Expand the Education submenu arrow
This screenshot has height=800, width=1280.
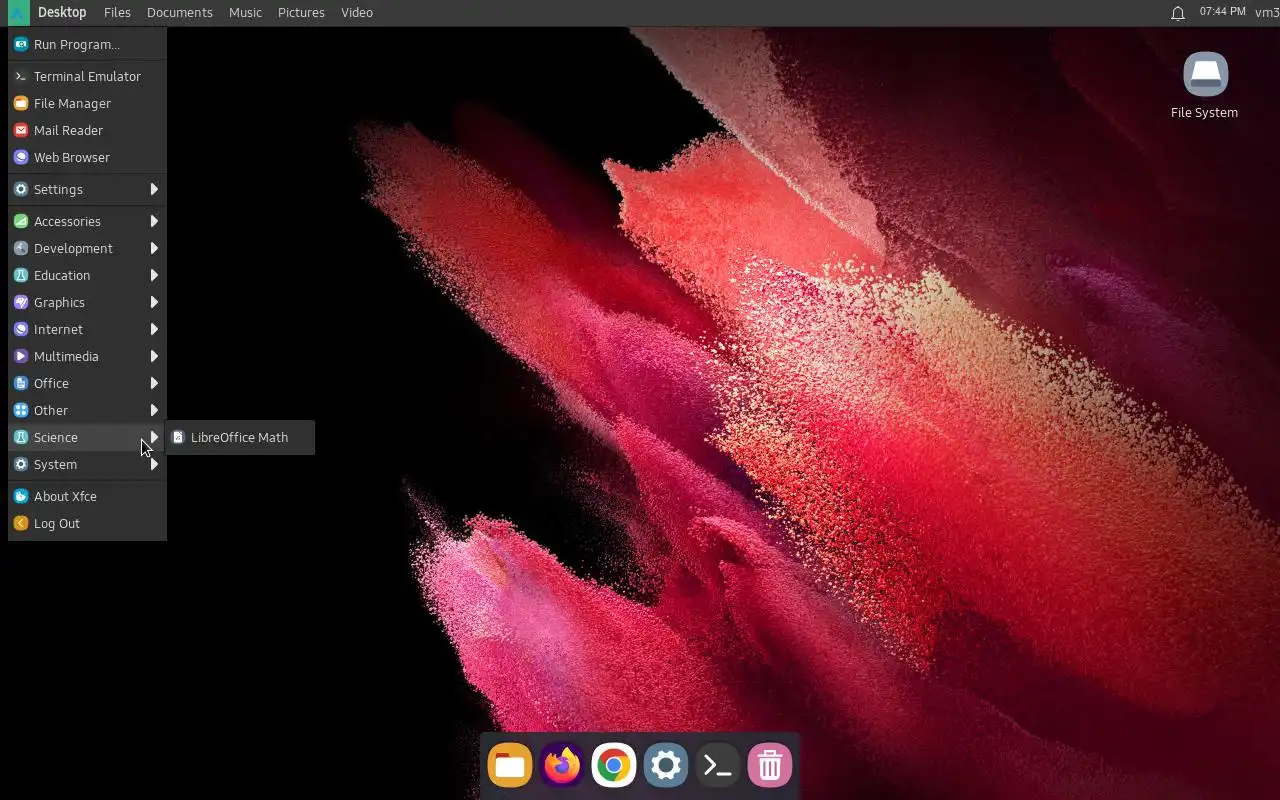point(154,275)
